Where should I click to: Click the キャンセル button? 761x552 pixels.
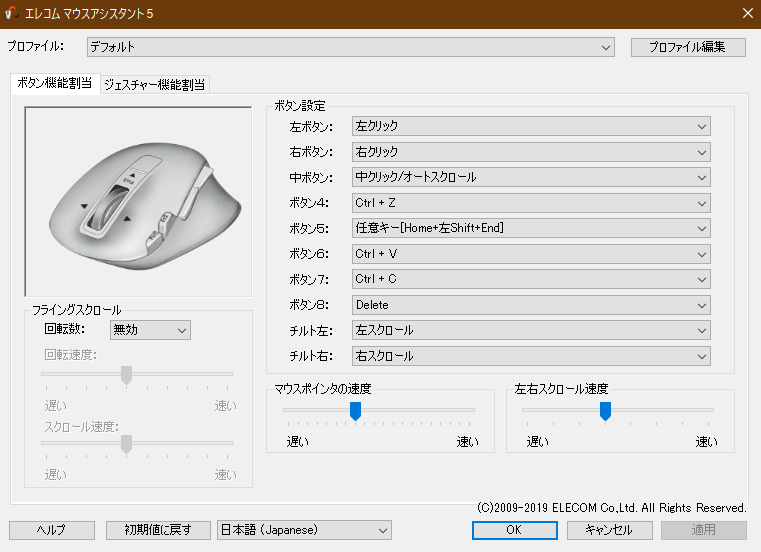(610, 530)
